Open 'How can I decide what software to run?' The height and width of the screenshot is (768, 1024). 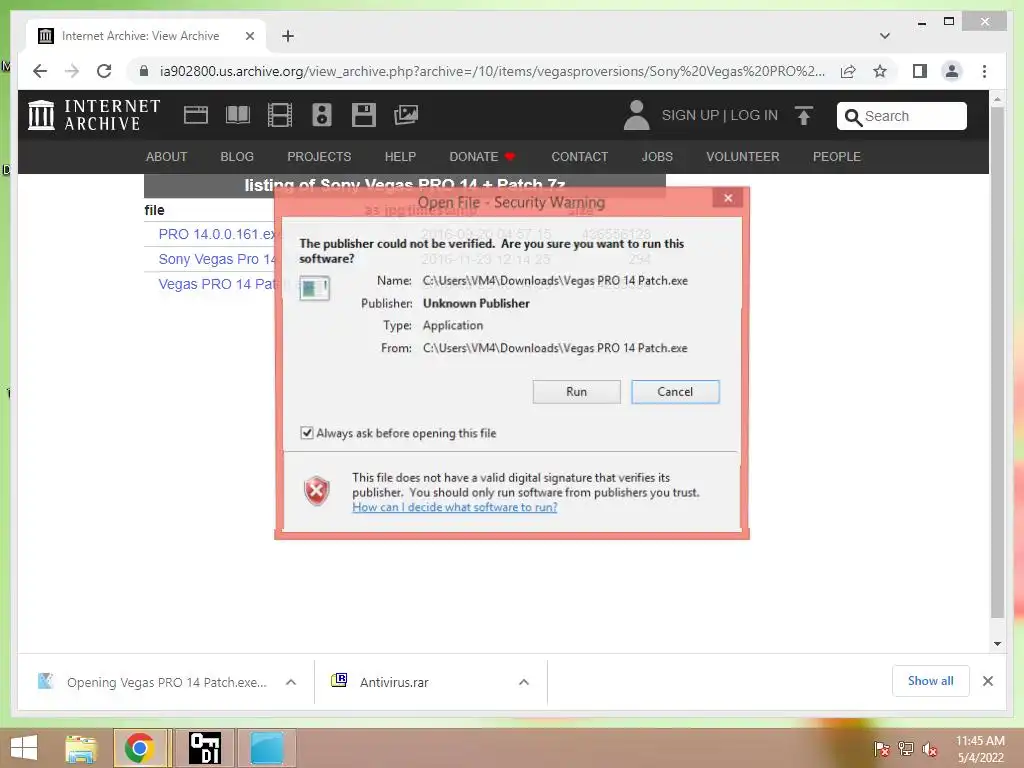[455, 507]
